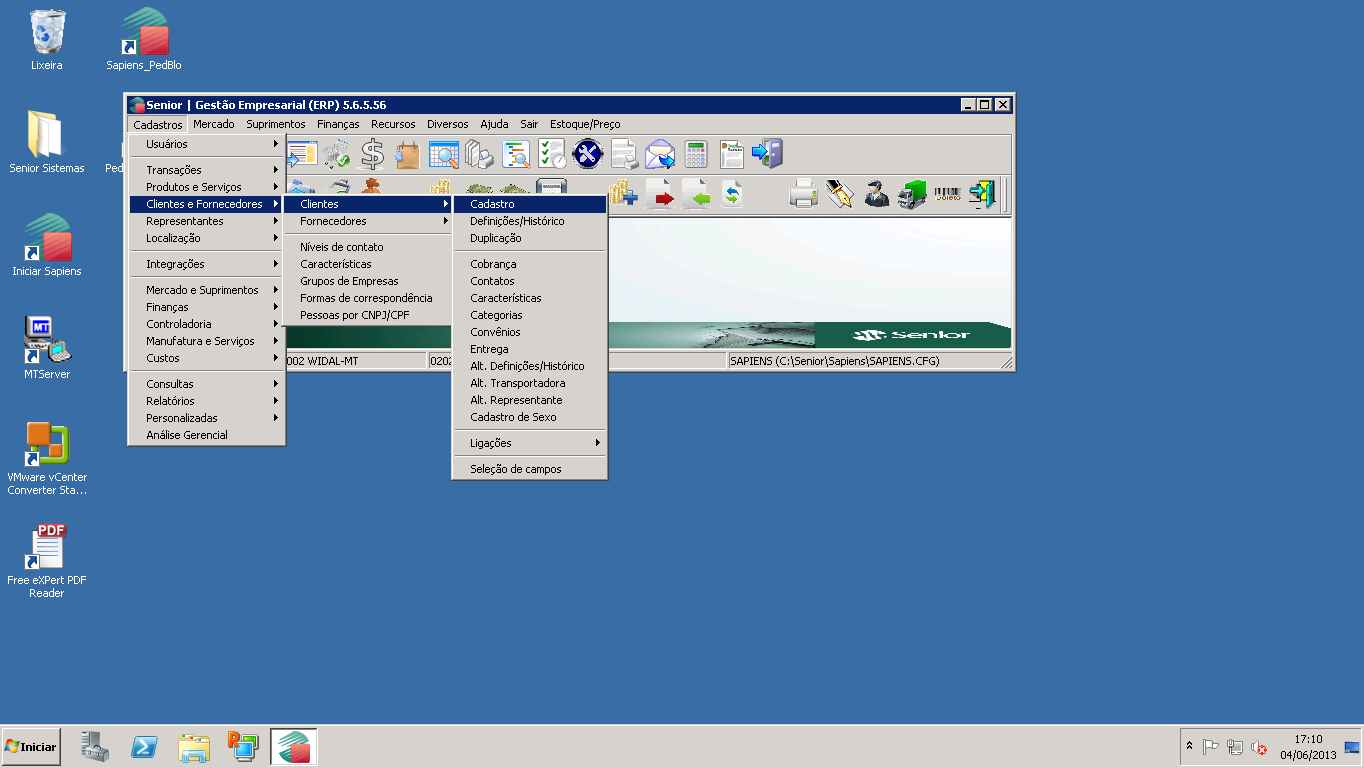This screenshot has width=1364, height=768.
Task: Choose Cadastro in Clientes submenu
Action: [x=530, y=204]
